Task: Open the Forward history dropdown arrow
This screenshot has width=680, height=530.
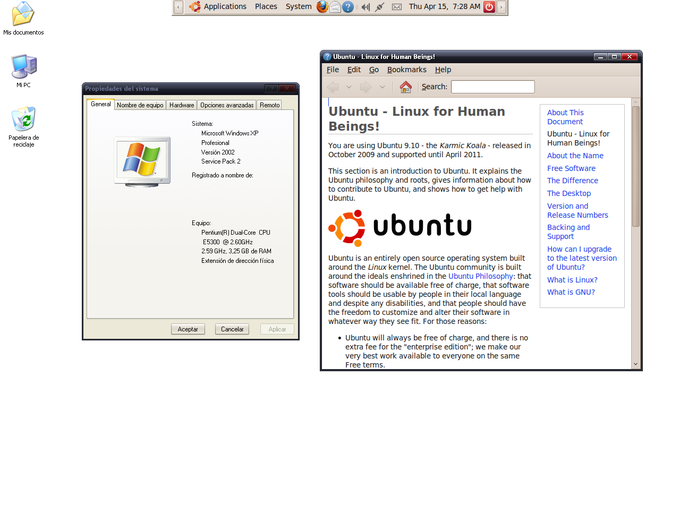Action: pos(382,87)
